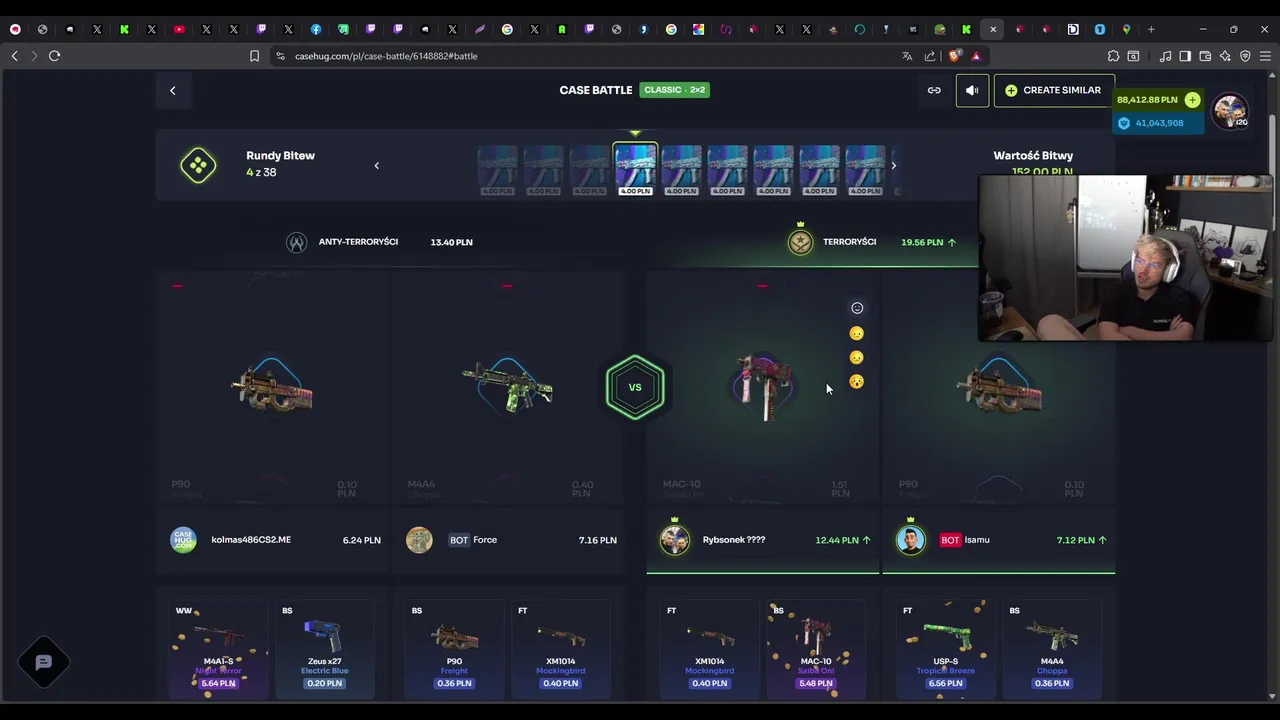Copy the battle link with chain icon

[934, 90]
